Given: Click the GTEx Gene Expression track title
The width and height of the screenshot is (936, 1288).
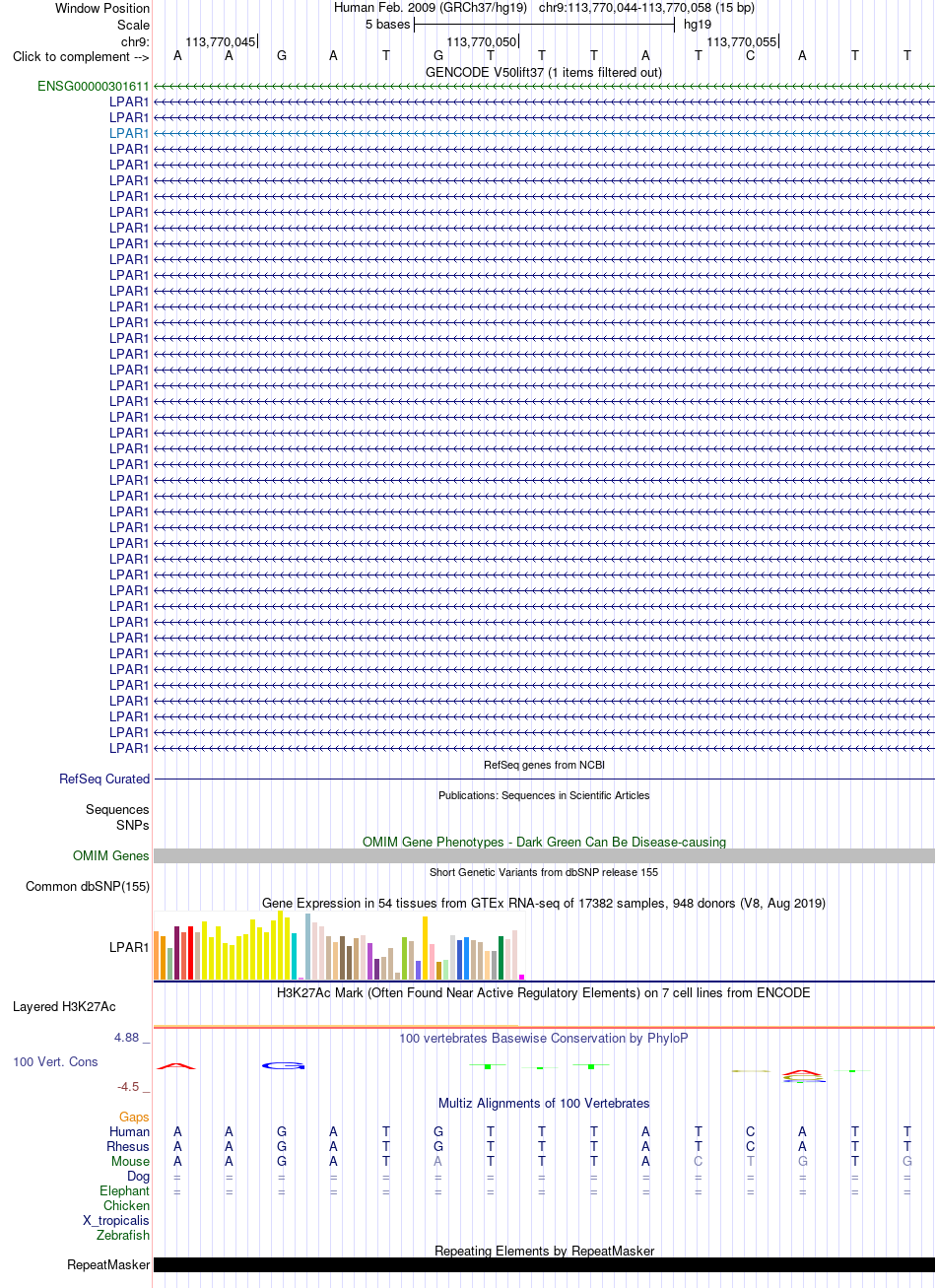Looking at the screenshot, I should pyautogui.click(x=544, y=903).
